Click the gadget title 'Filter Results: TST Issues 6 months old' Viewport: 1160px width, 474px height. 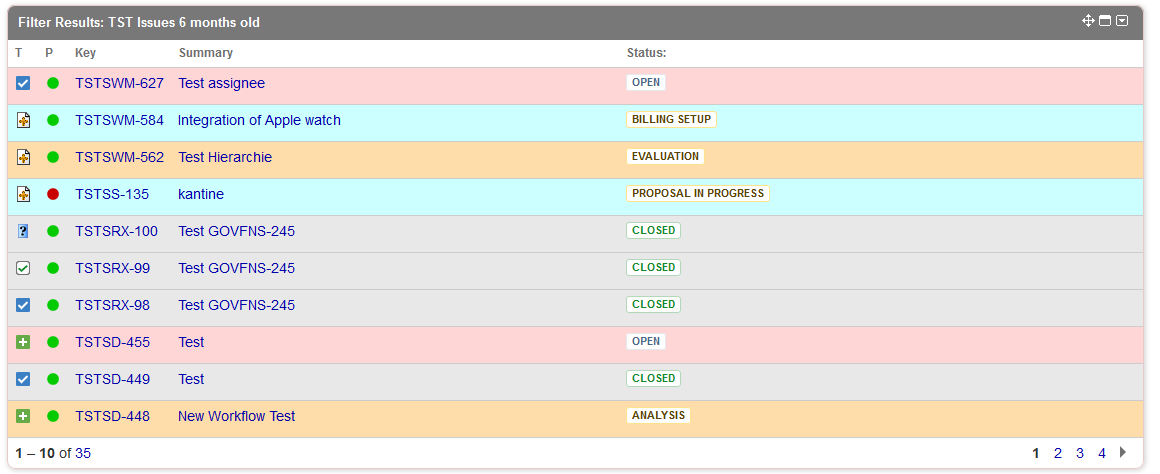139,22
